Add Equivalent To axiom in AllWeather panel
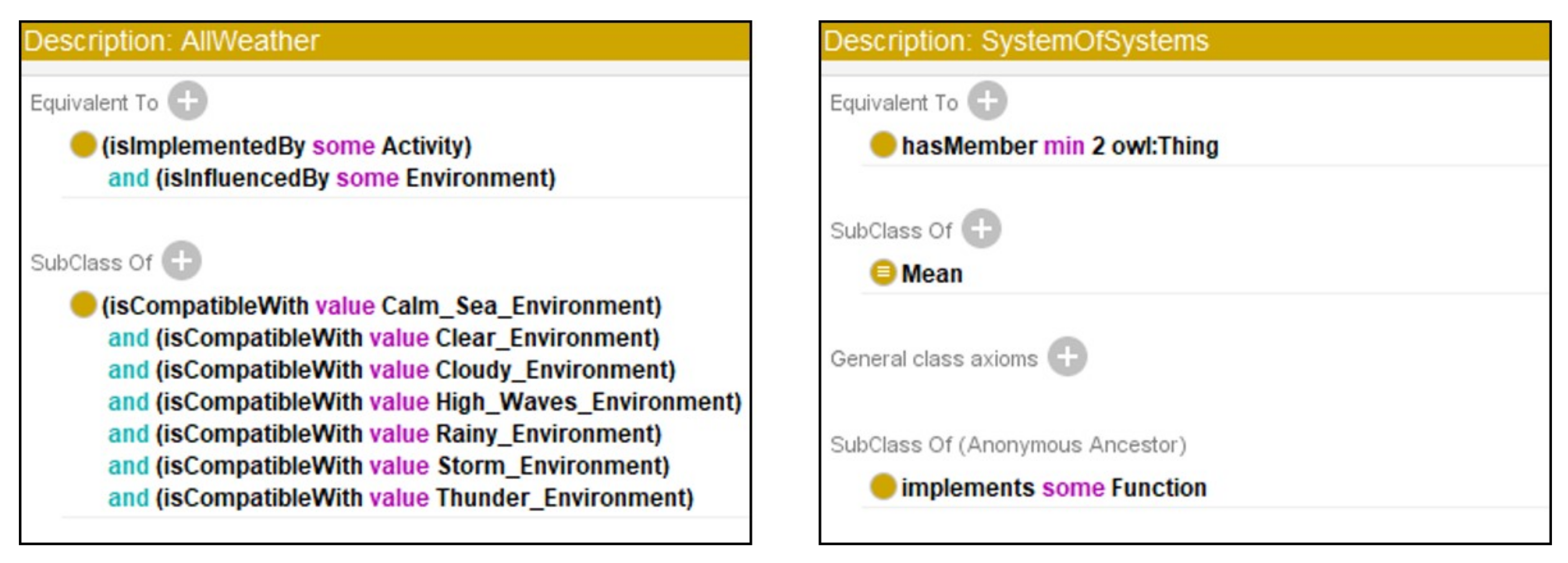The width and height of the screenshot is (1568, 563). click(x=188, y=101)
